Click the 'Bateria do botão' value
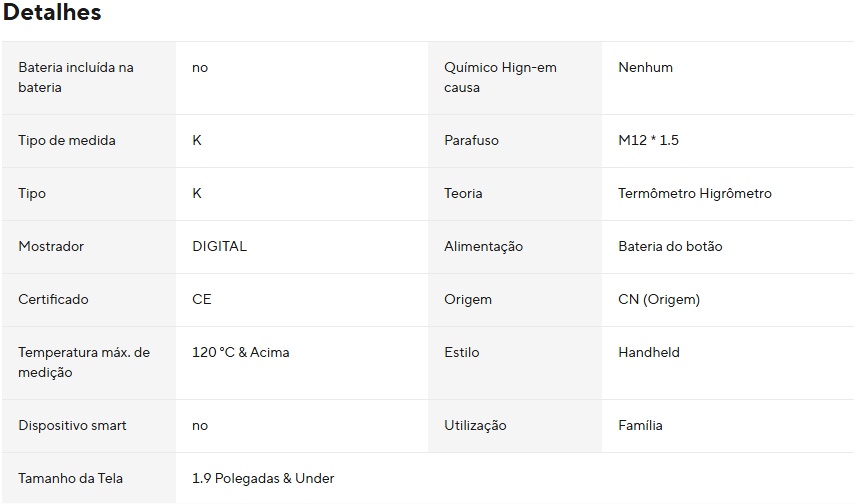The width and height of the screenshot is (856, 504). [x=670, y=246]
